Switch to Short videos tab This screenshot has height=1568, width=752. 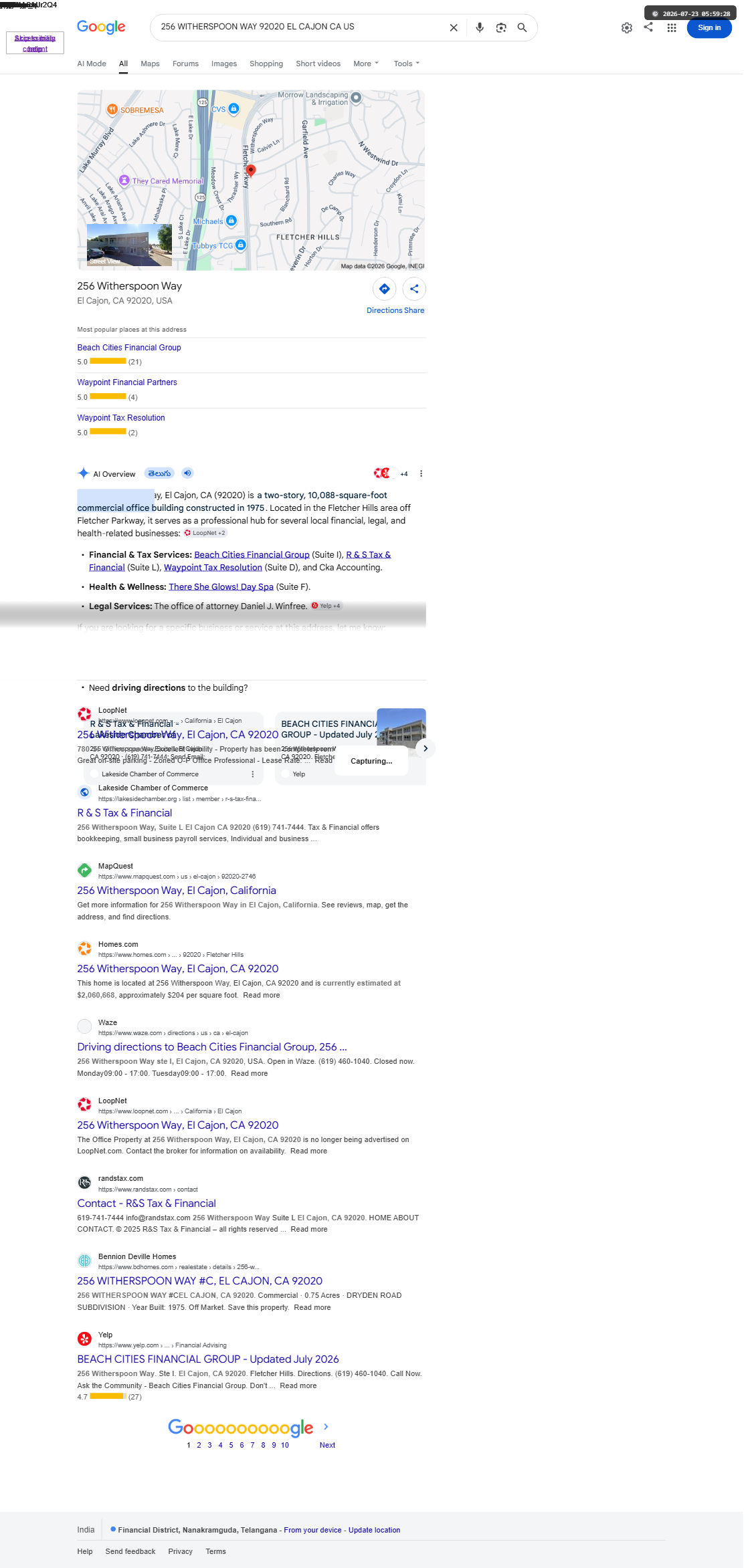(318, 64)
